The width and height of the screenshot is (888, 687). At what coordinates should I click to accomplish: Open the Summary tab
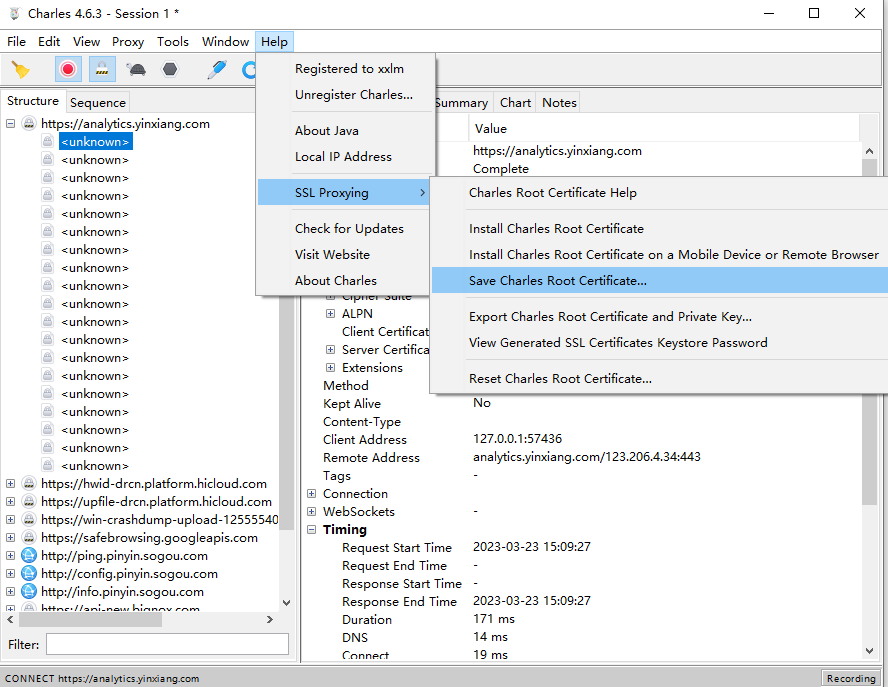click(462, 103)
